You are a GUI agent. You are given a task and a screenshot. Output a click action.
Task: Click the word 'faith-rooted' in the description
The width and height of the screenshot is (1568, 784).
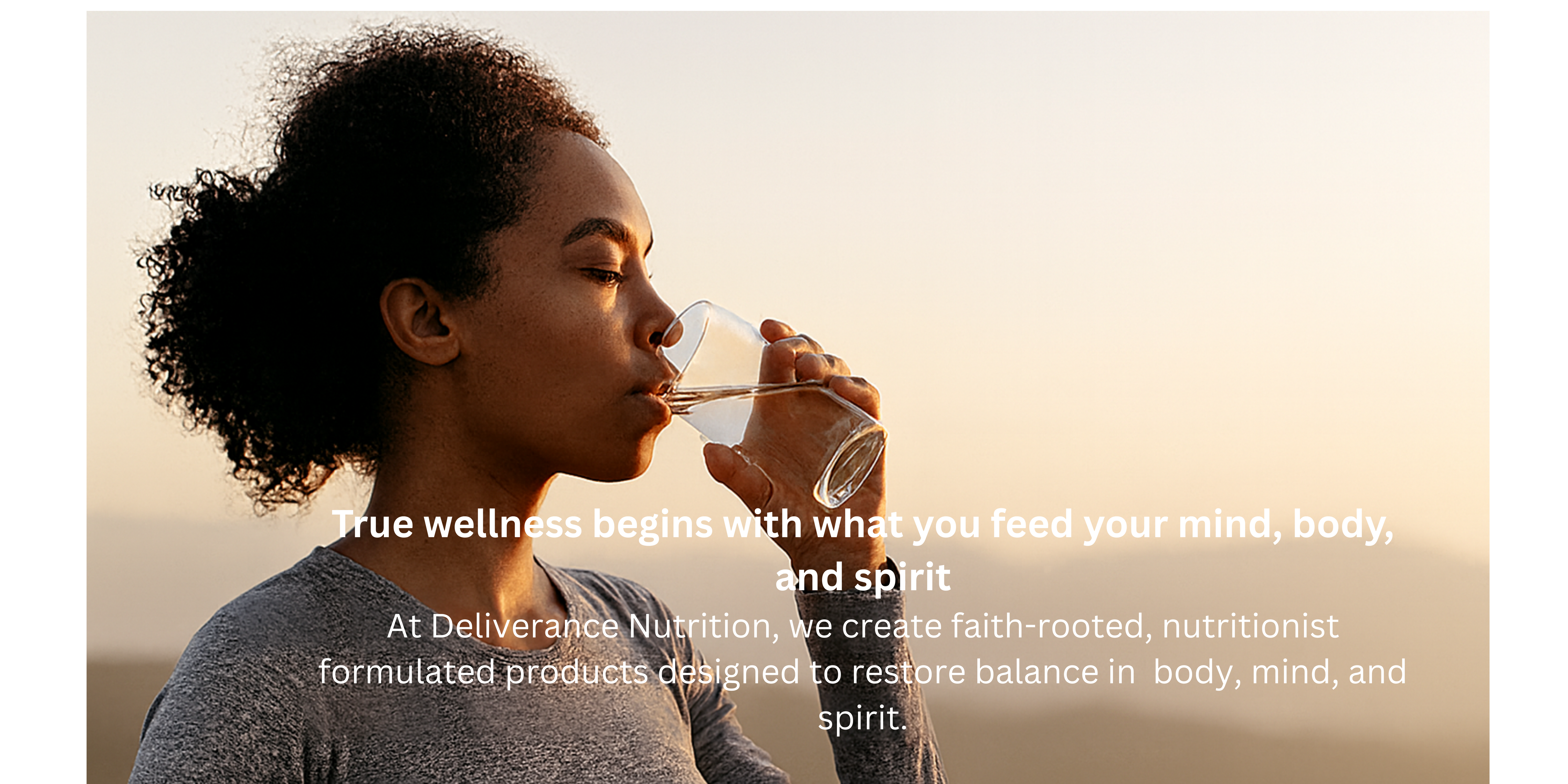[x=1047, y=627]
